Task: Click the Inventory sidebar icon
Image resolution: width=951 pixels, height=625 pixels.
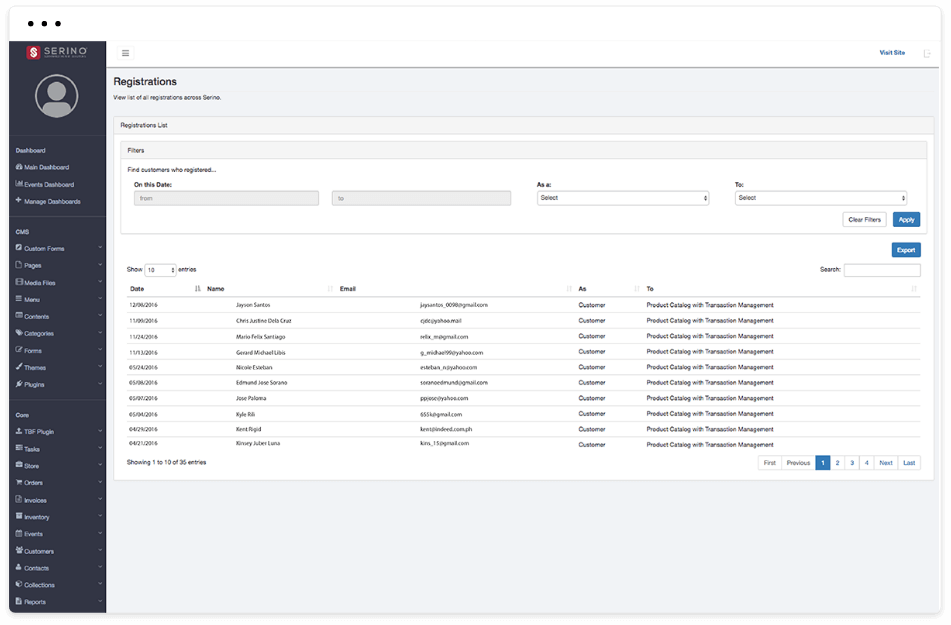Action: pos(19,516)
